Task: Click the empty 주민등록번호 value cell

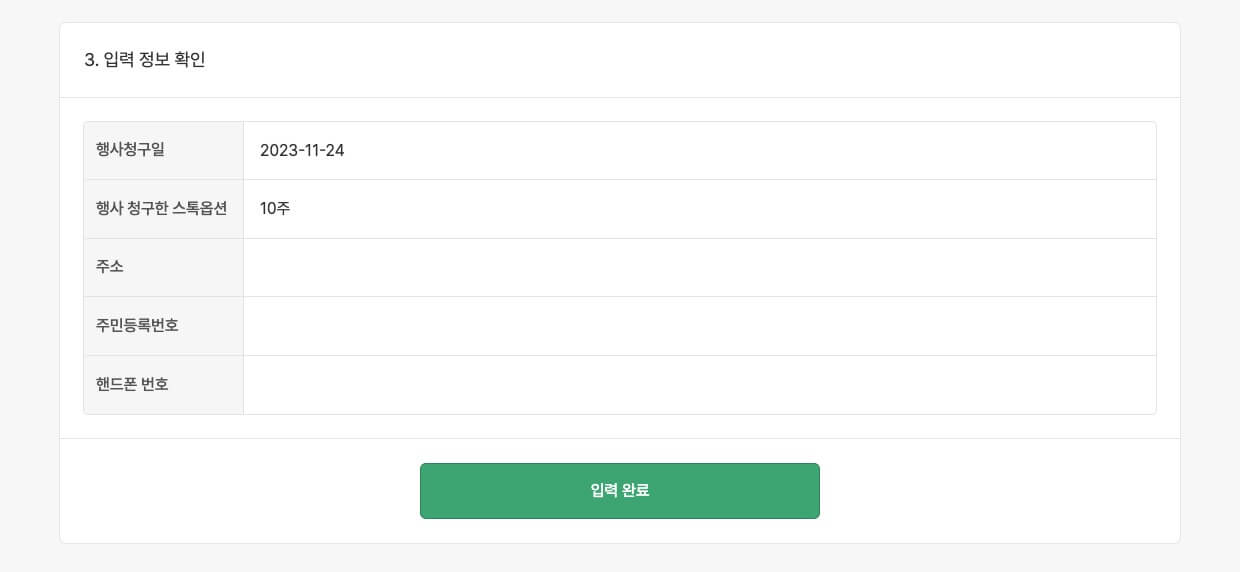Action: pyautogui.click(x=699, y=326)
